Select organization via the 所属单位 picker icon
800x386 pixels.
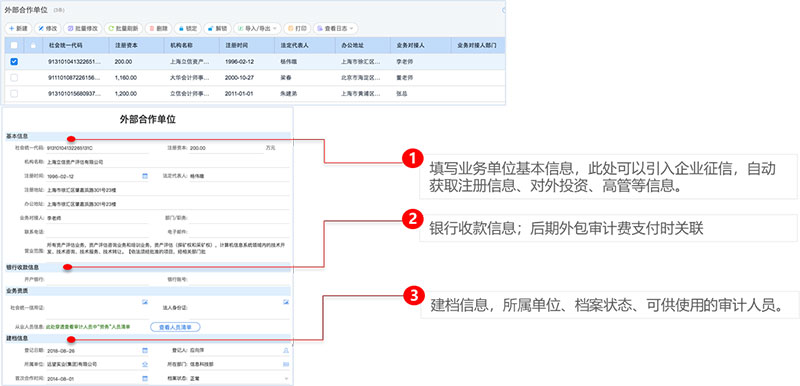tap(144, 364)
